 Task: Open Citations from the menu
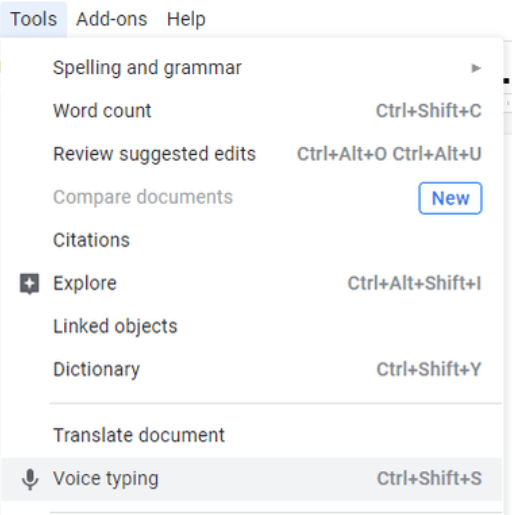(91, 240)
